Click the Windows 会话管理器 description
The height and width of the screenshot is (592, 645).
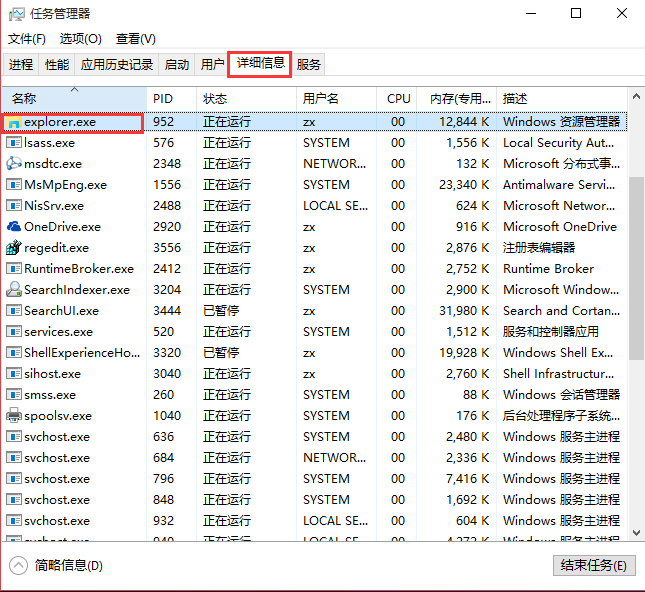pyautogui.click(x=561, y=395)
